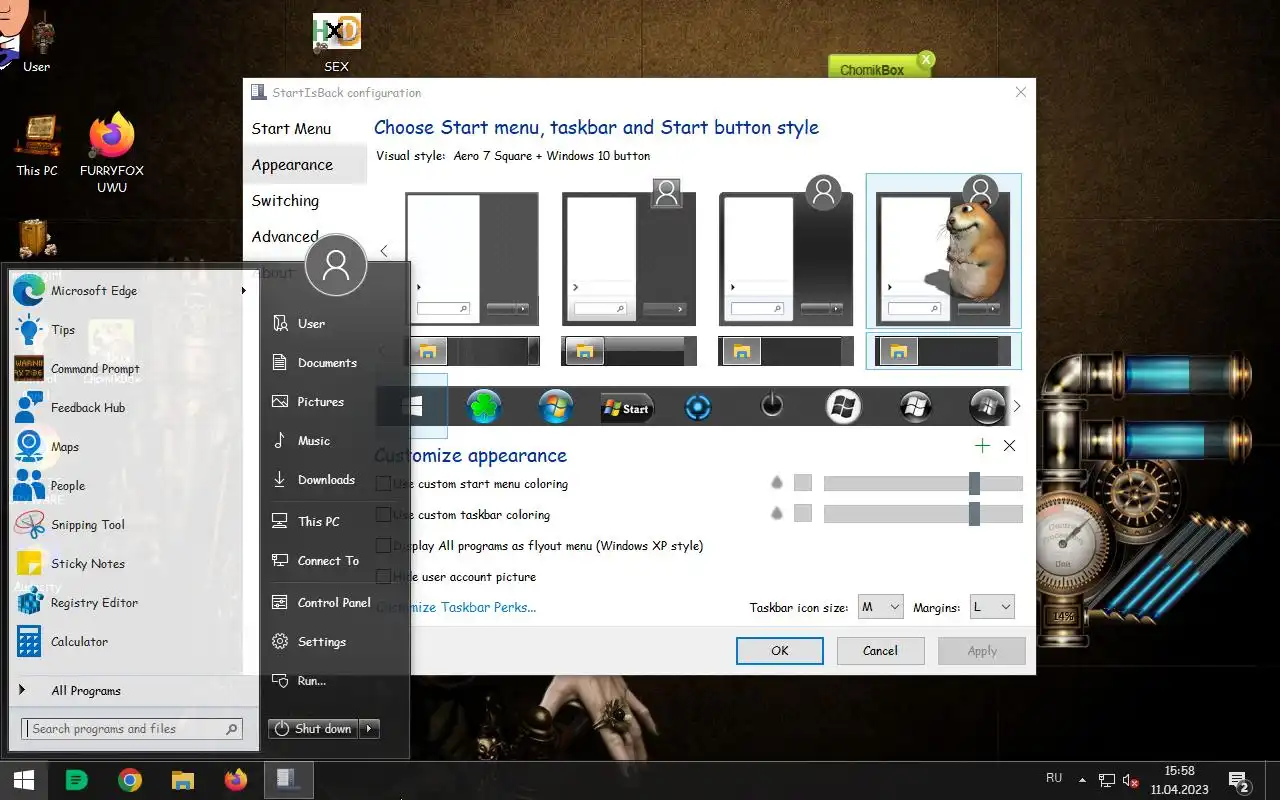Click the Windows Start button on taskbar
Viewport: 1280px width, 800px height.
point(24,780)
